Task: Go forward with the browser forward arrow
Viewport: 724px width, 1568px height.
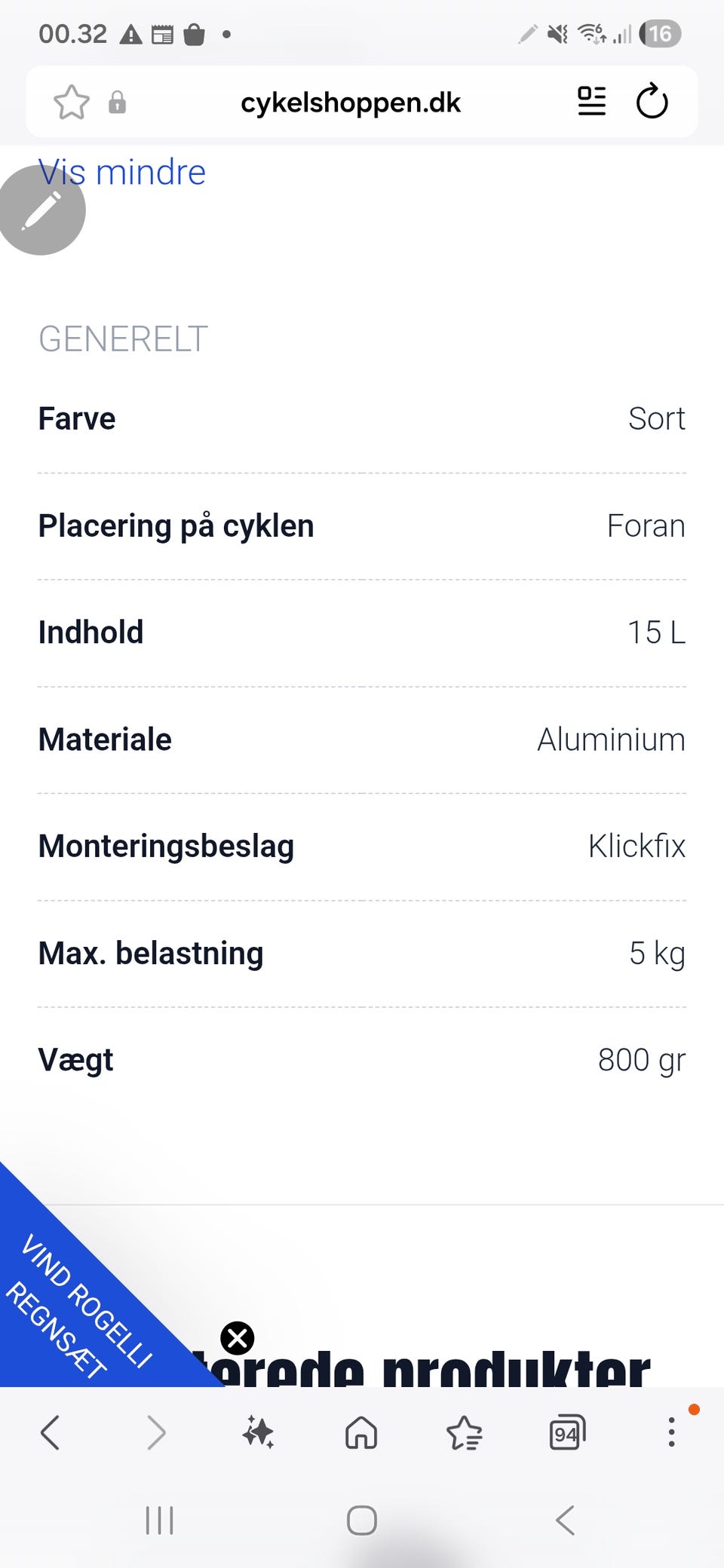Action: click(155, 1432)
